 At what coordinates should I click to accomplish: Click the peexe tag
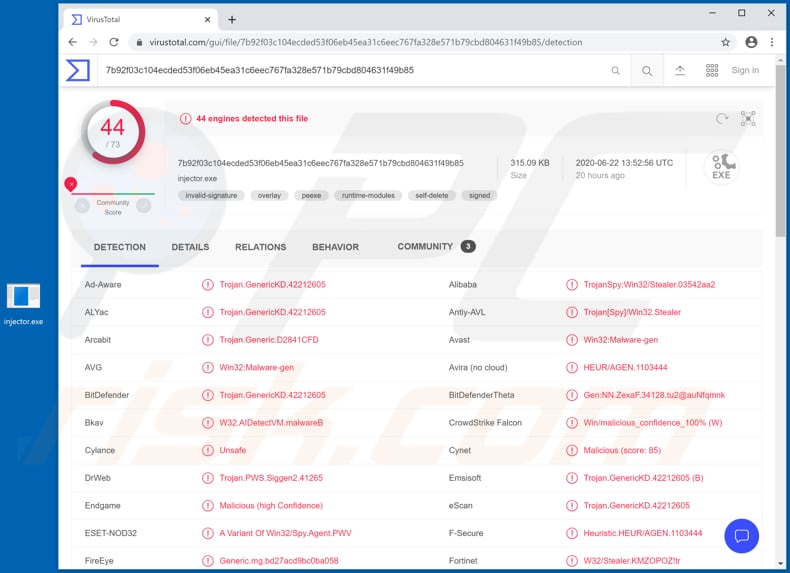pyautogui.click(x=311, y=196)
